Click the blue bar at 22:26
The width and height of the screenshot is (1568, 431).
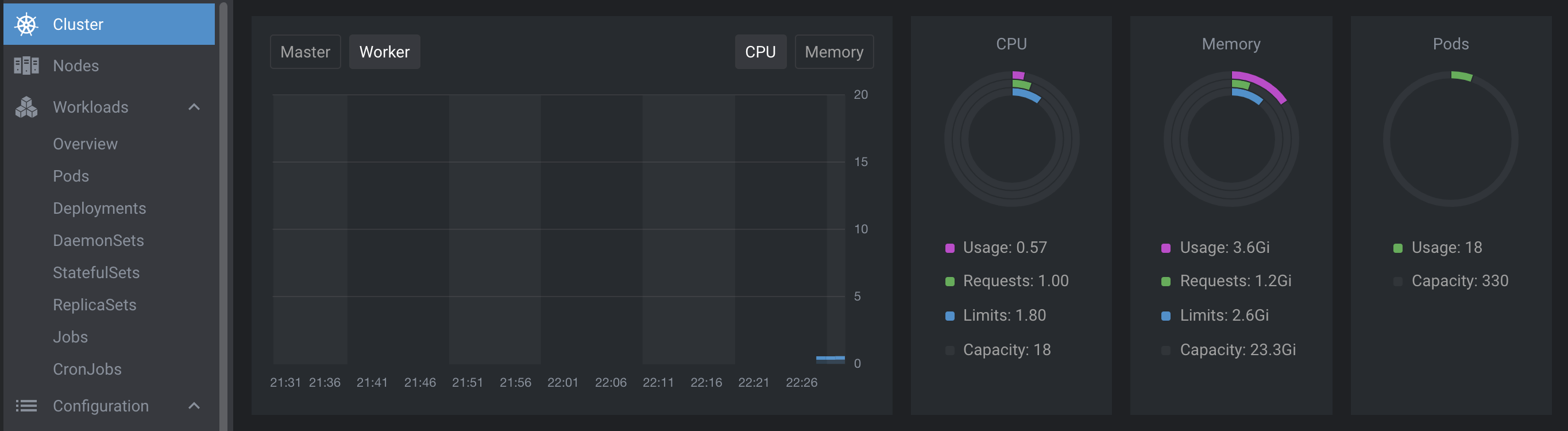(x=831, y=359)
